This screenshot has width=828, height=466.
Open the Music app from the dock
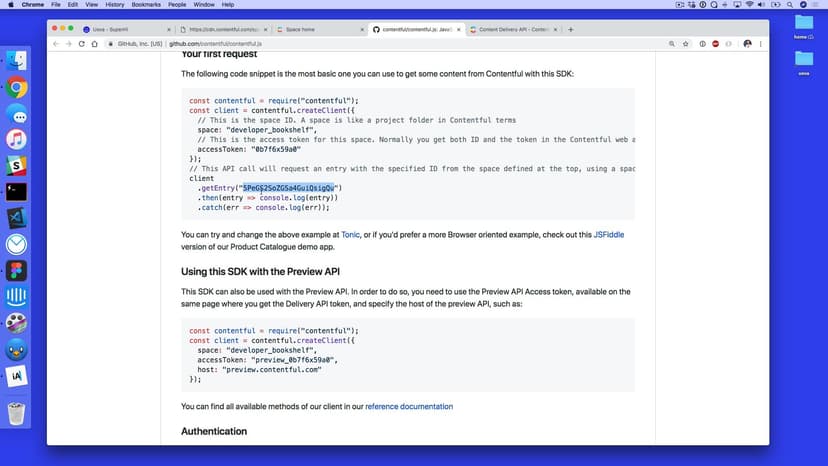[17, 139]
